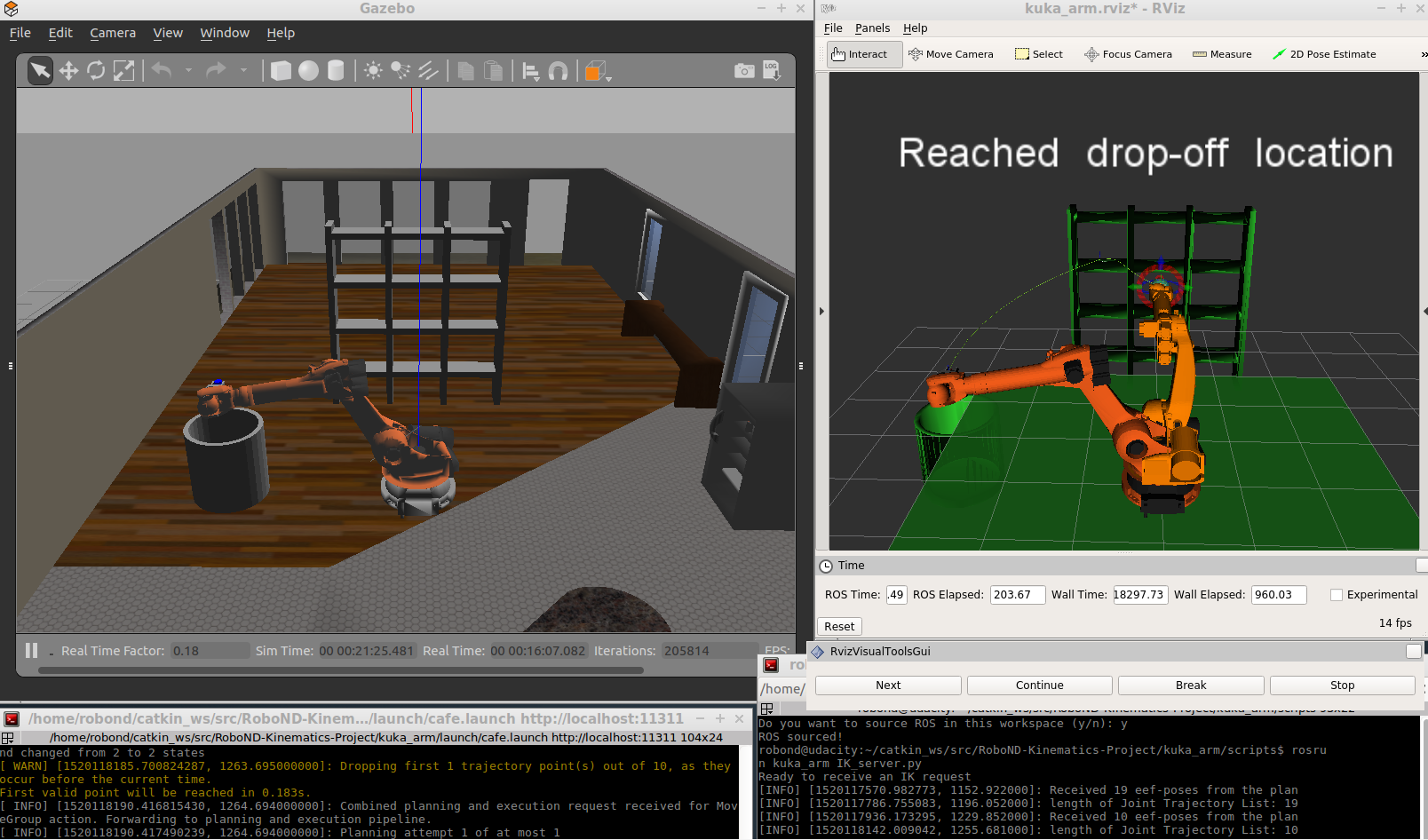Insert a cylinder shape in Gazebo
Screen dimensions: 1428x840
[336, 70]
